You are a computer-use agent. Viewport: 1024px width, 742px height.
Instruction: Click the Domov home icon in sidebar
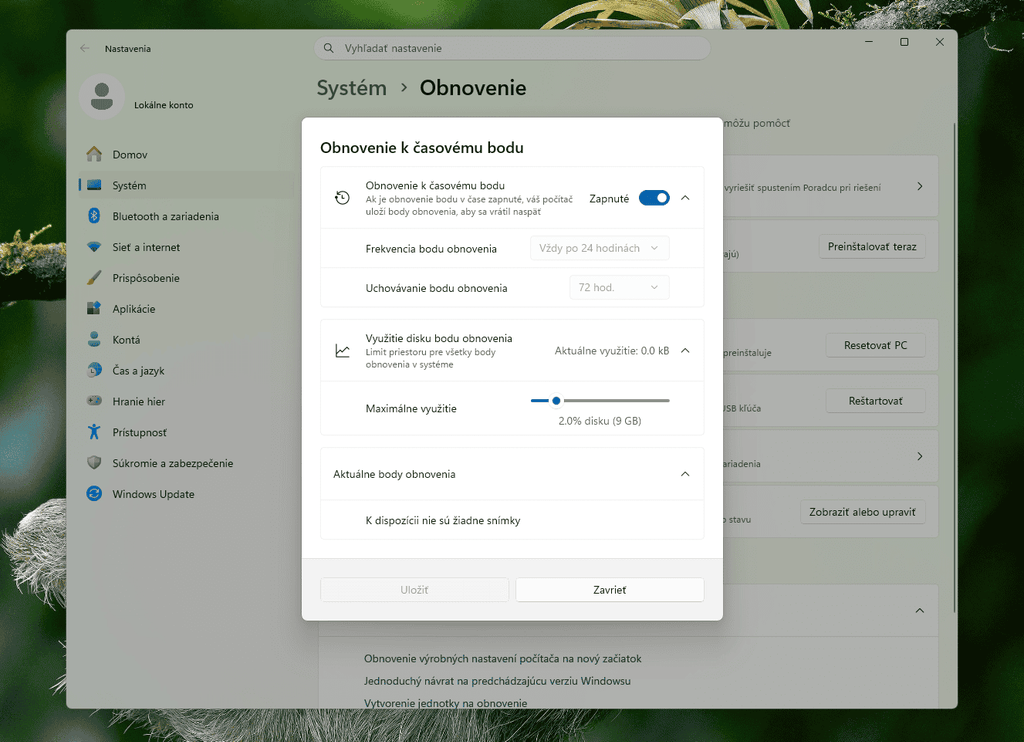[94, 154]
